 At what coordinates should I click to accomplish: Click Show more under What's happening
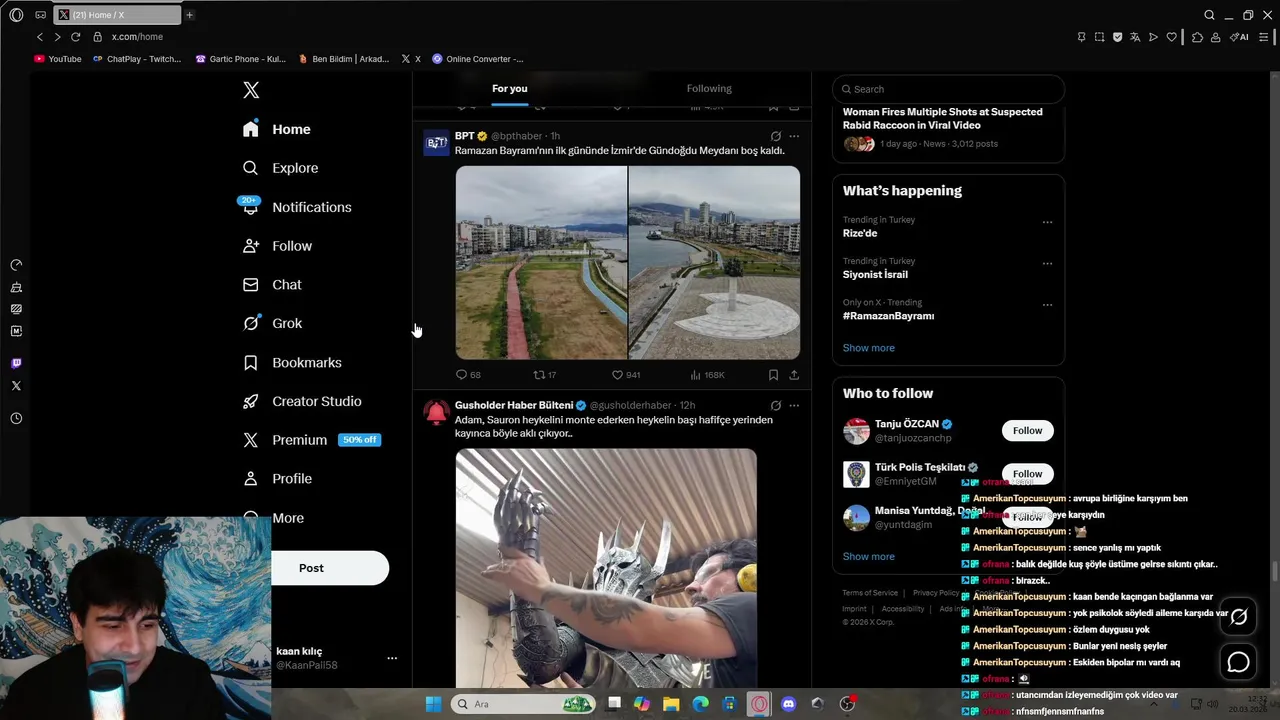coord(868,348)
